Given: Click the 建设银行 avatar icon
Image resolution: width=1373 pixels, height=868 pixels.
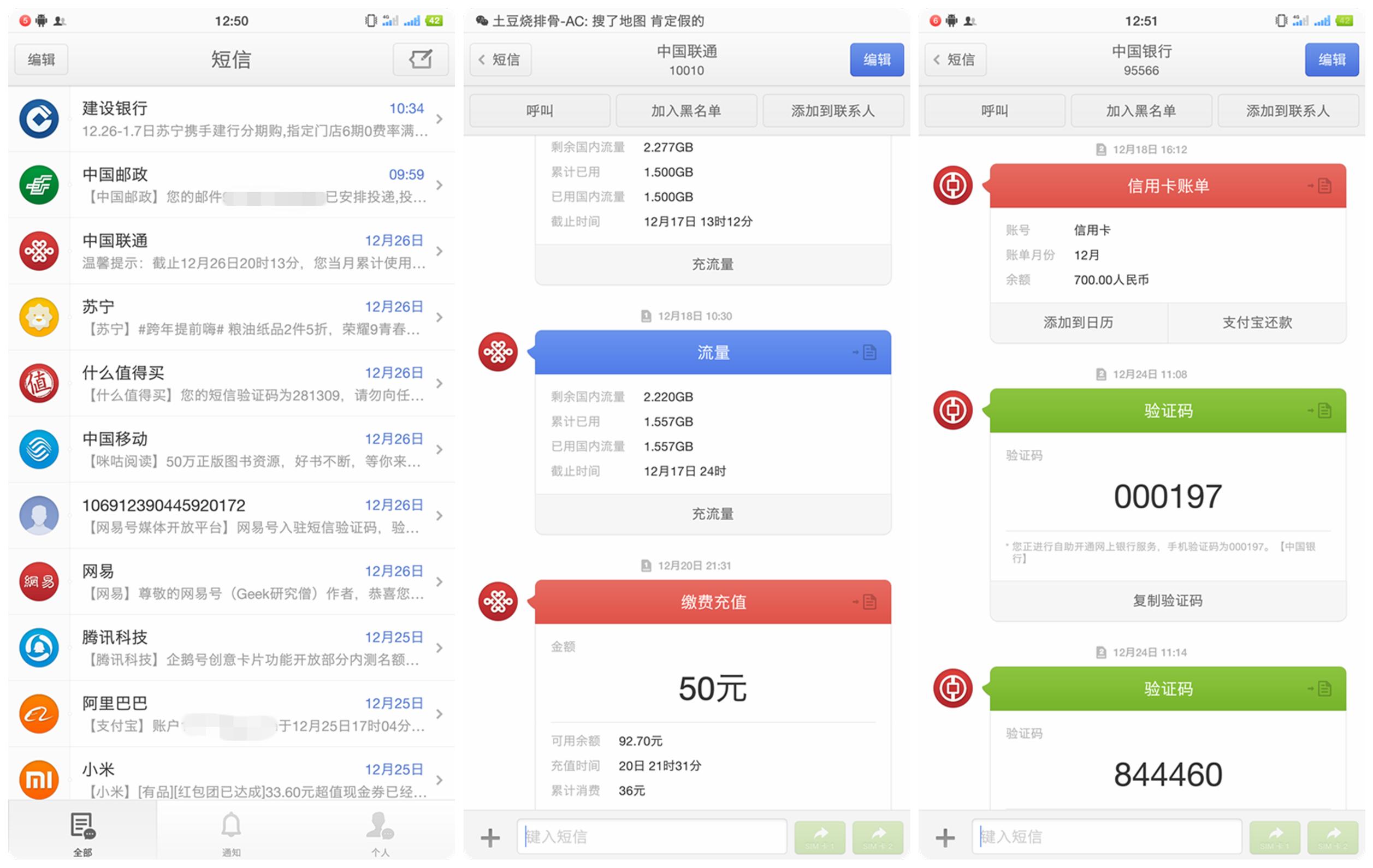Looking at the screenshot, I should tap(38, 118).
